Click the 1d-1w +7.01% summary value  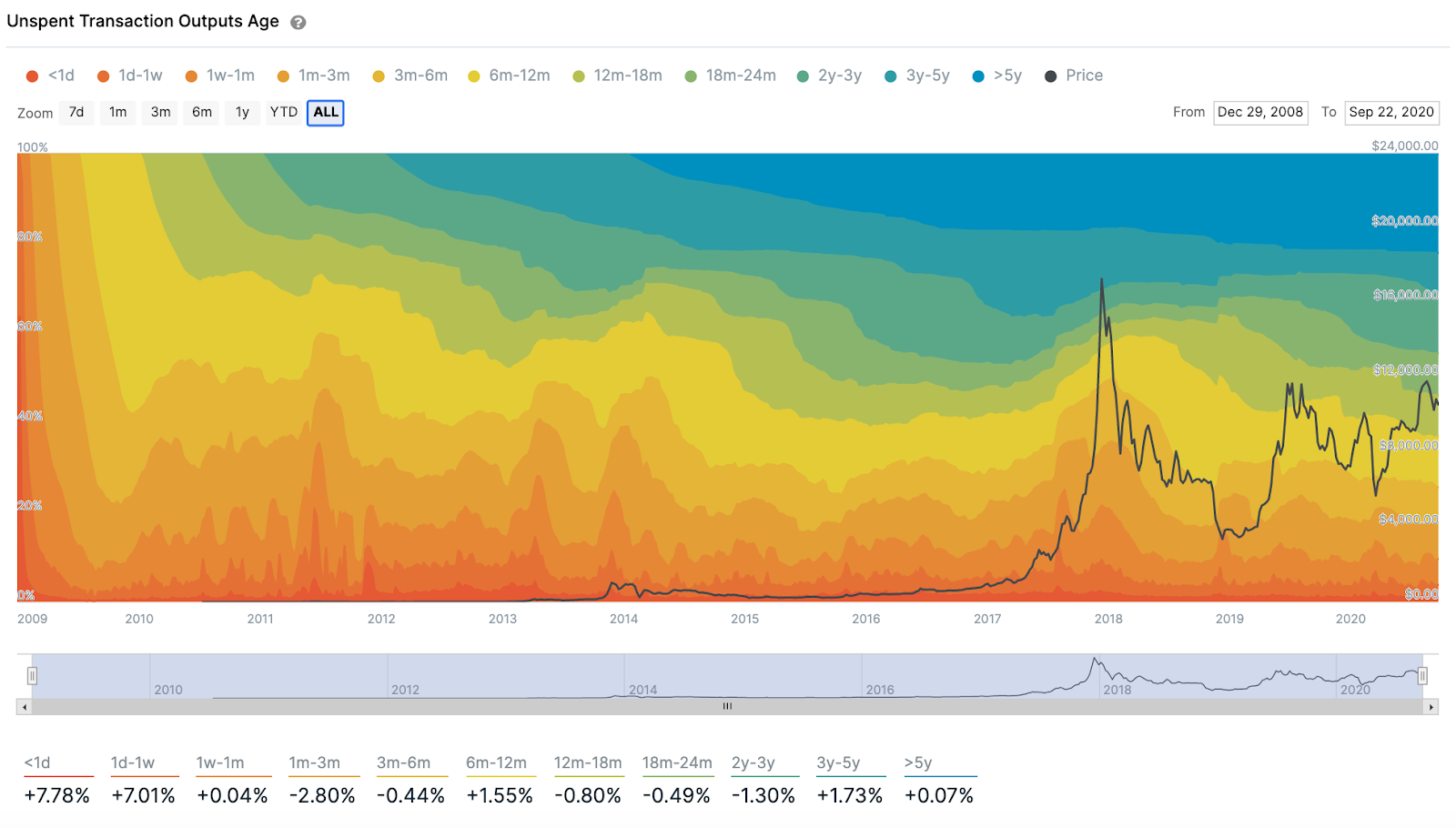pos(143,796)
